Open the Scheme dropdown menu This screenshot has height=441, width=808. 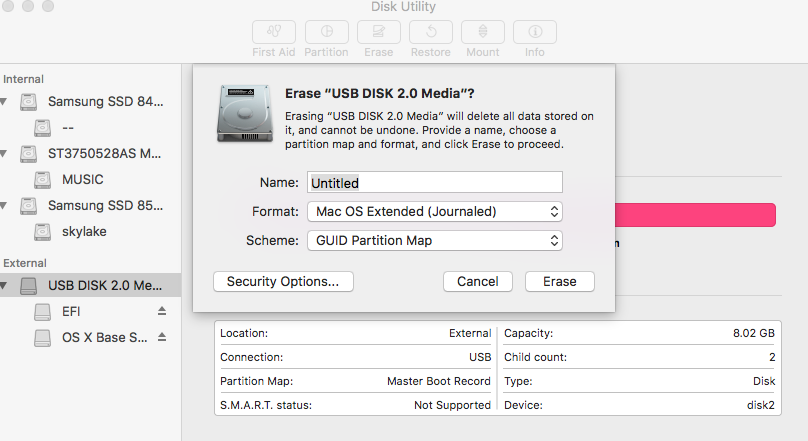click(x=436, y=241)
